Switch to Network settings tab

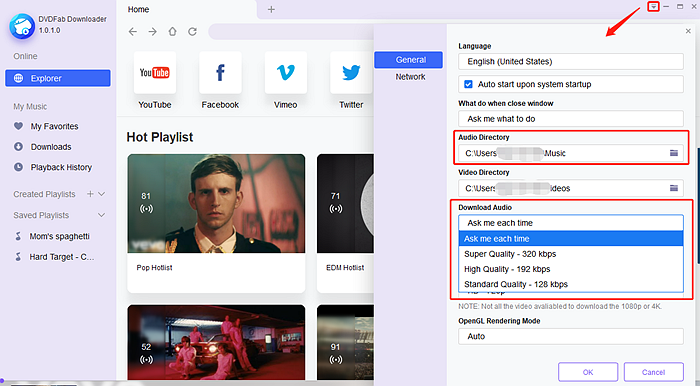410,77
